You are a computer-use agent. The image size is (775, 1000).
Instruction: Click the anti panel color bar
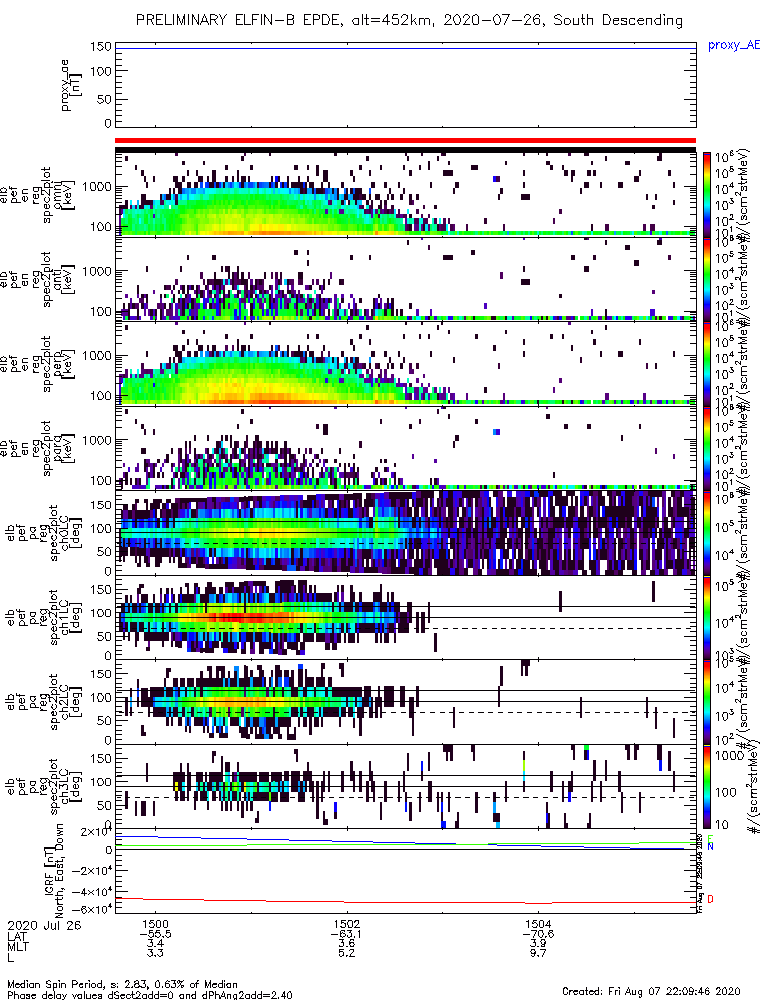pos(707,279)
